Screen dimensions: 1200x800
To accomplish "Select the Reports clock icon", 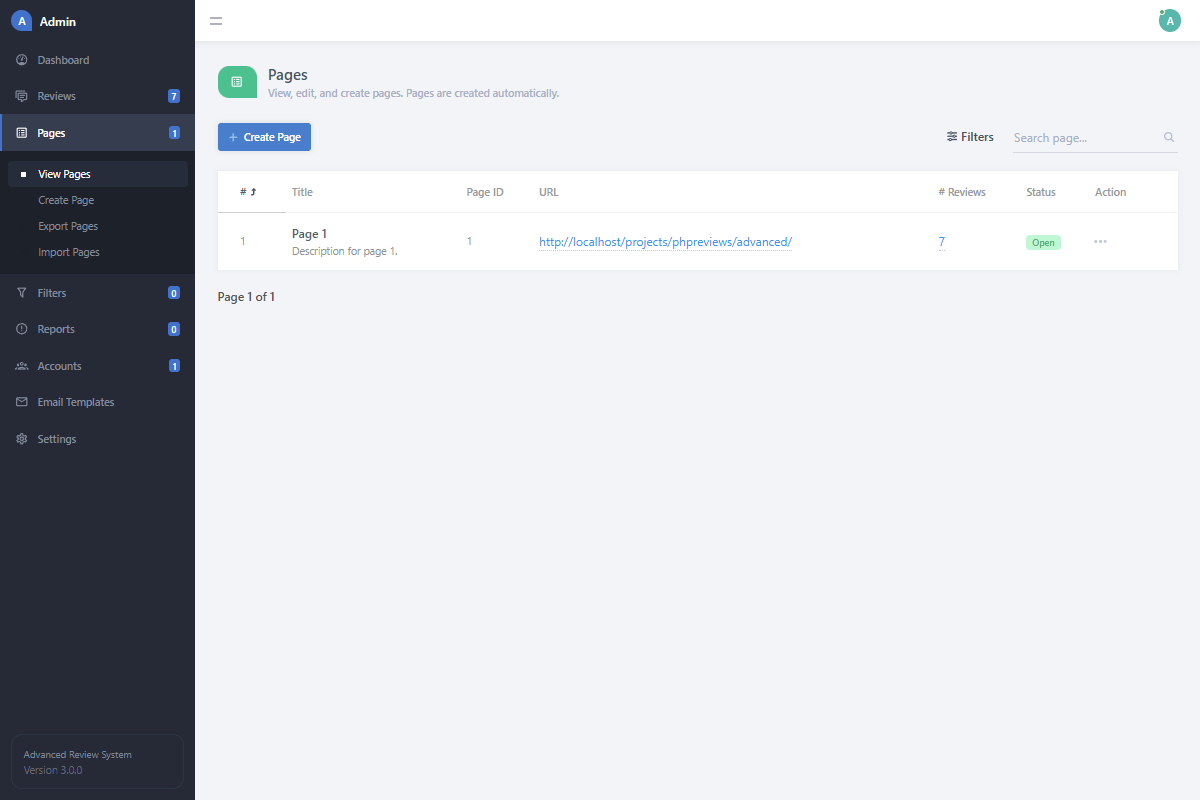I will pyautogui.click(x=21, y=328).
